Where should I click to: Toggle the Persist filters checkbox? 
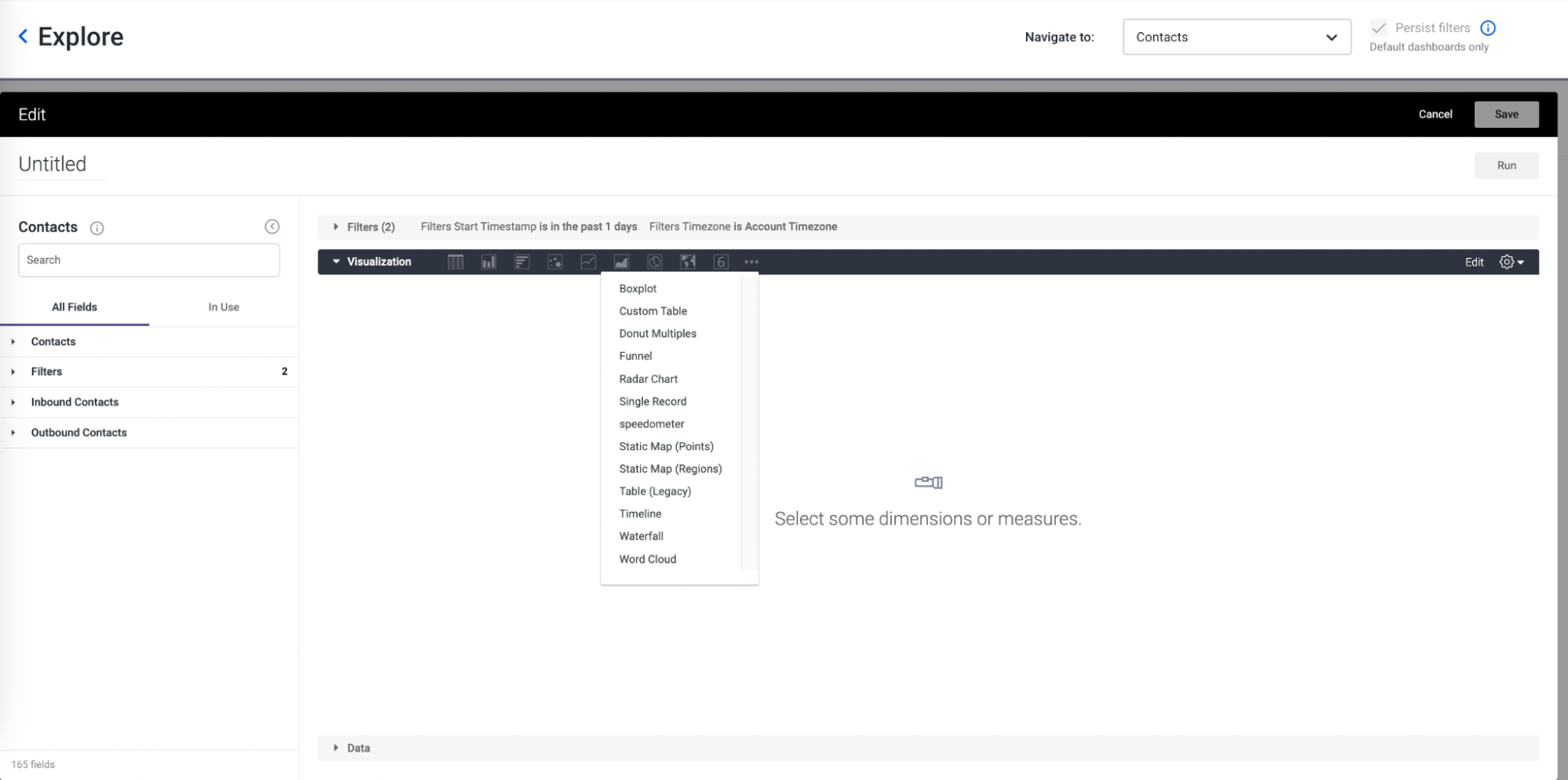(x=1379, y=28)
